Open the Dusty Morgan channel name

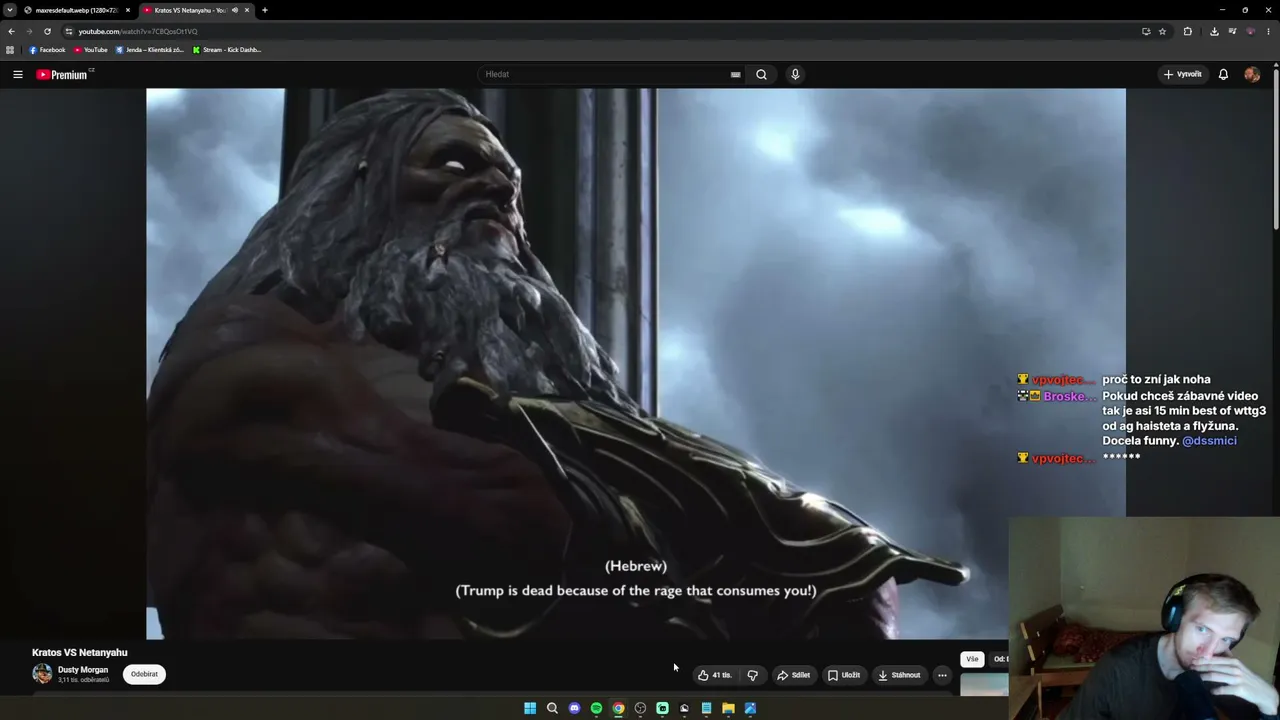coord(83,670)
